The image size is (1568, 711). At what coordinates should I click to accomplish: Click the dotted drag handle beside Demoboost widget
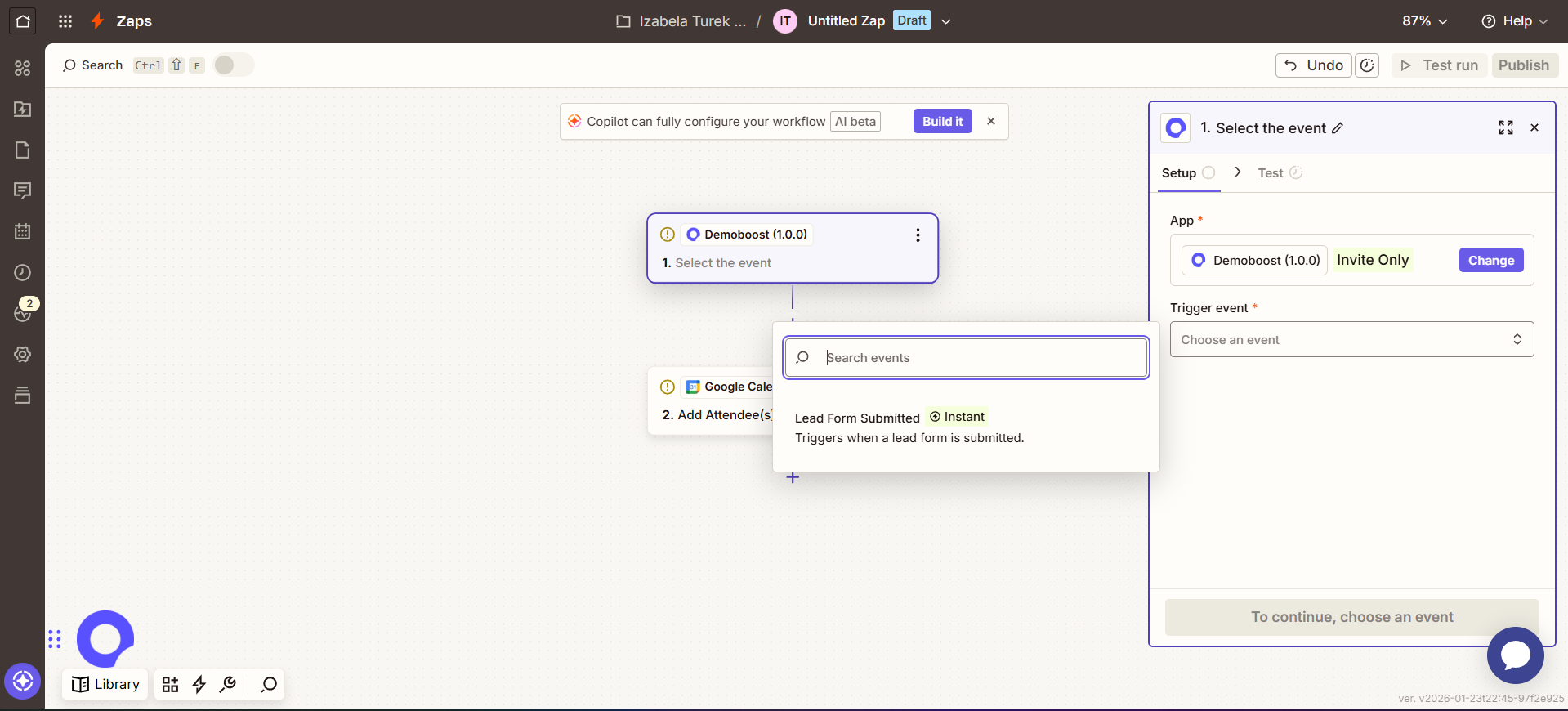(x=55, y=639)
